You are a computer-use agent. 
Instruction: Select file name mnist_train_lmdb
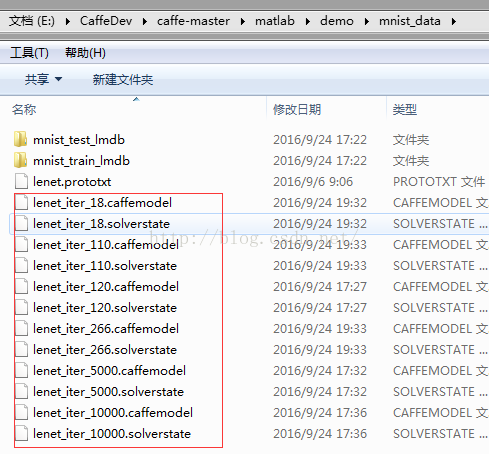[x=81, y=161]
